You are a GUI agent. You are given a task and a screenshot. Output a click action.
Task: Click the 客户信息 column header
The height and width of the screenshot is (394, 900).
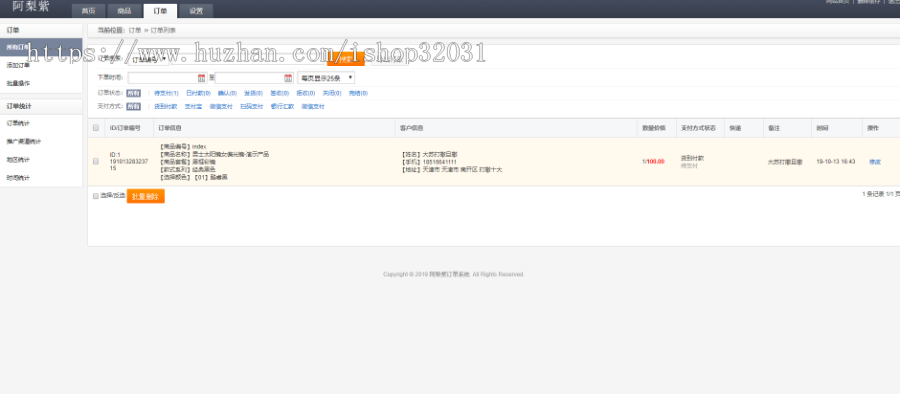412,128
